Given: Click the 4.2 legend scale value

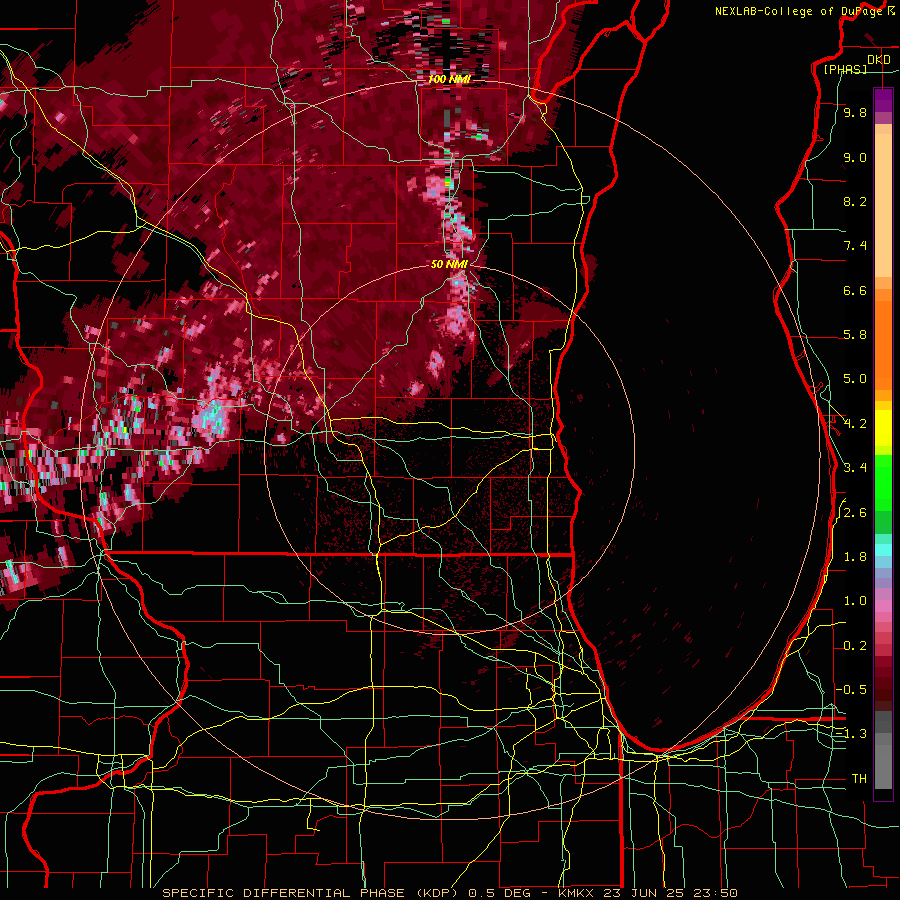Looking at the screenshot, I should tap(855, 424).
